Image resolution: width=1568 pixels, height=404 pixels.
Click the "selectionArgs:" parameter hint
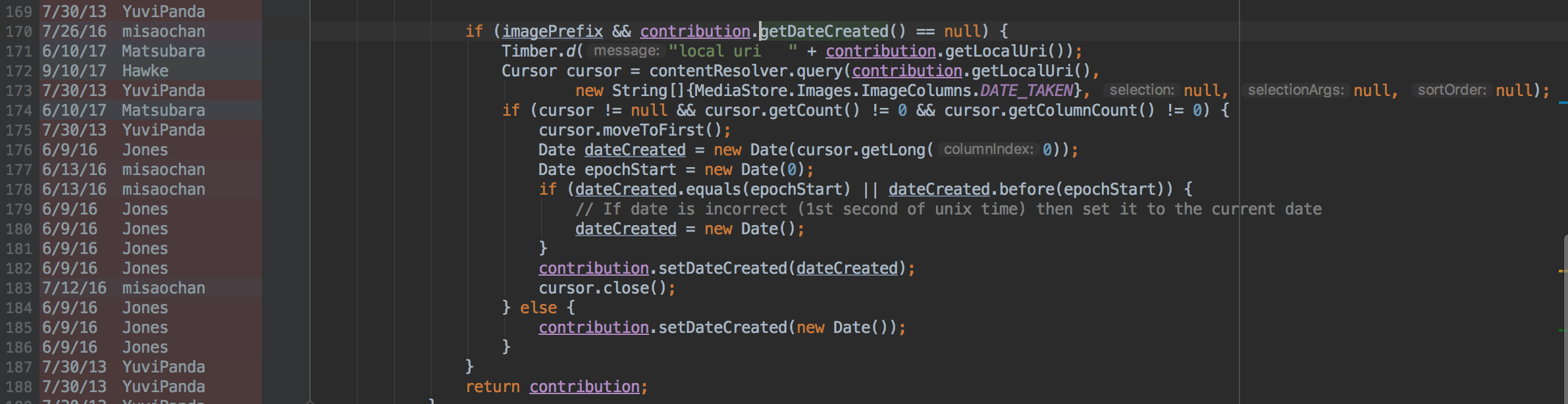point(1295,90)
